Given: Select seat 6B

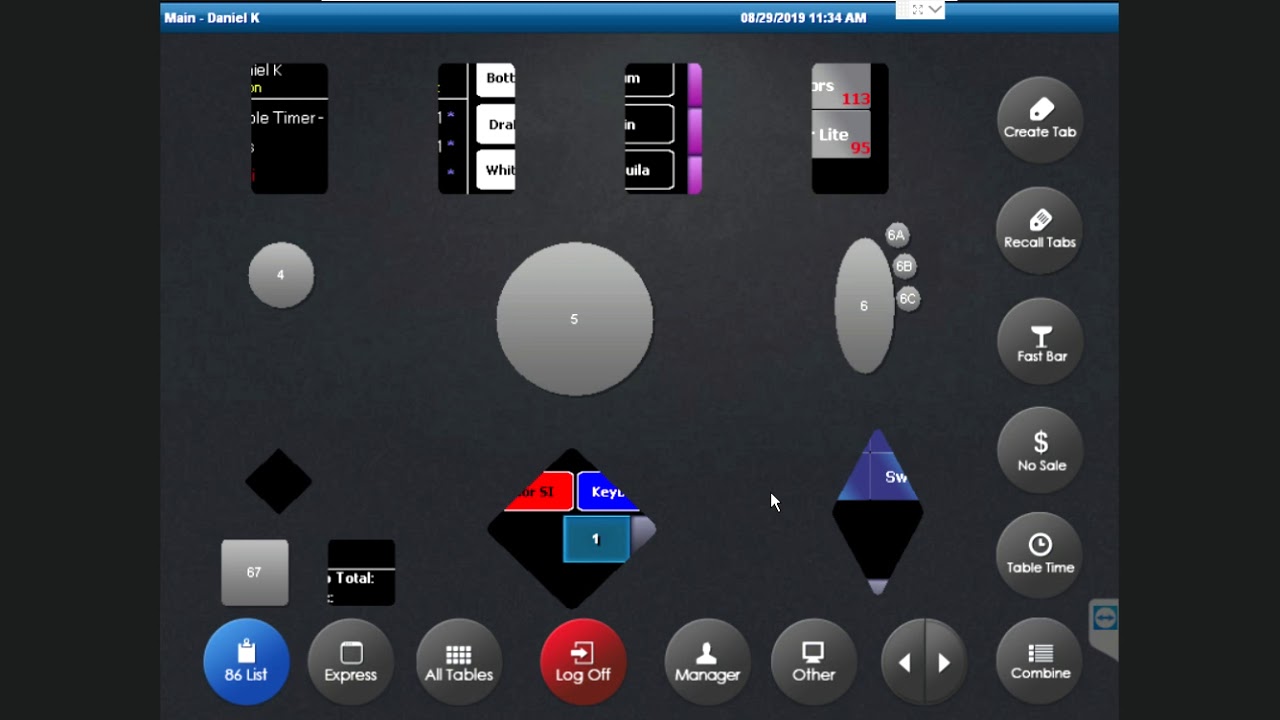Looking at the screenshot, I should pyautogui.click(x=904, y=266).
